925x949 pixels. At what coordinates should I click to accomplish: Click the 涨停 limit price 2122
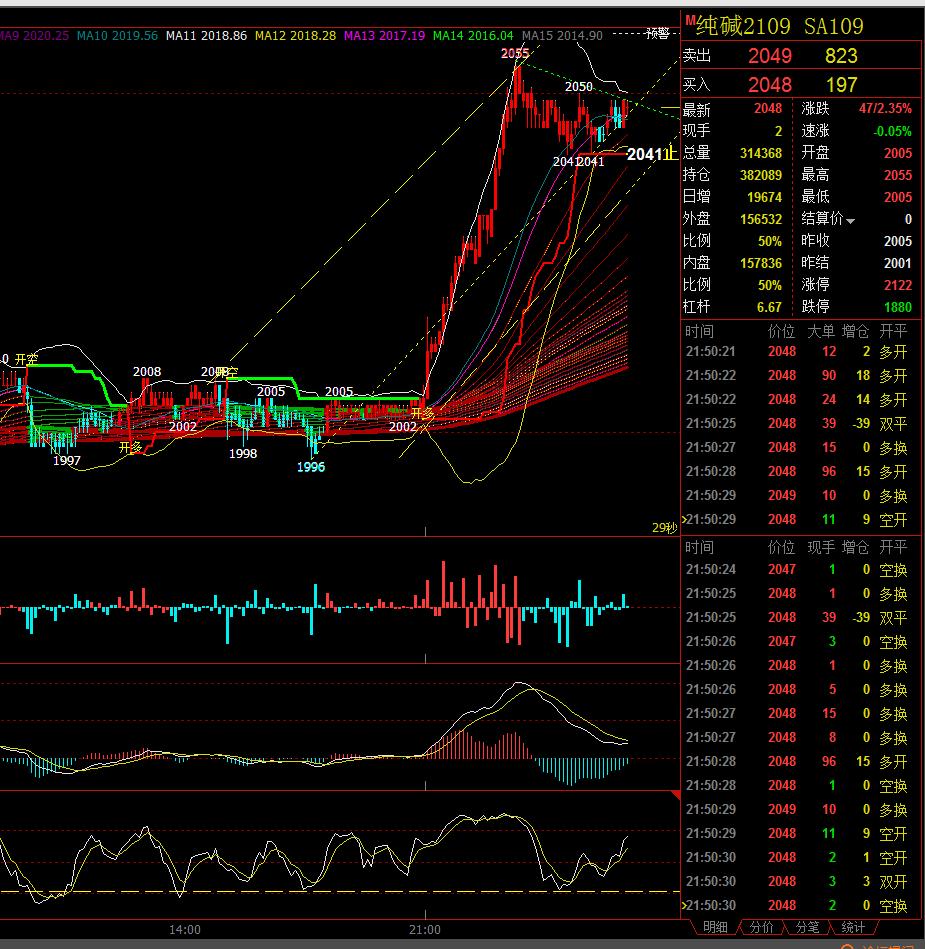tap(898, 285)
